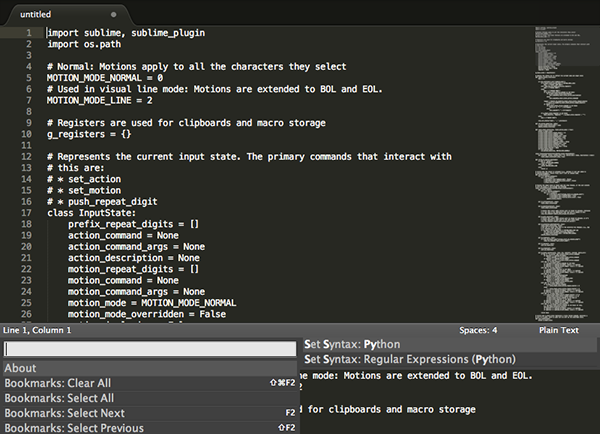
Task: Open the Spaces: 4 indentation menu
Action: (478, 330)
